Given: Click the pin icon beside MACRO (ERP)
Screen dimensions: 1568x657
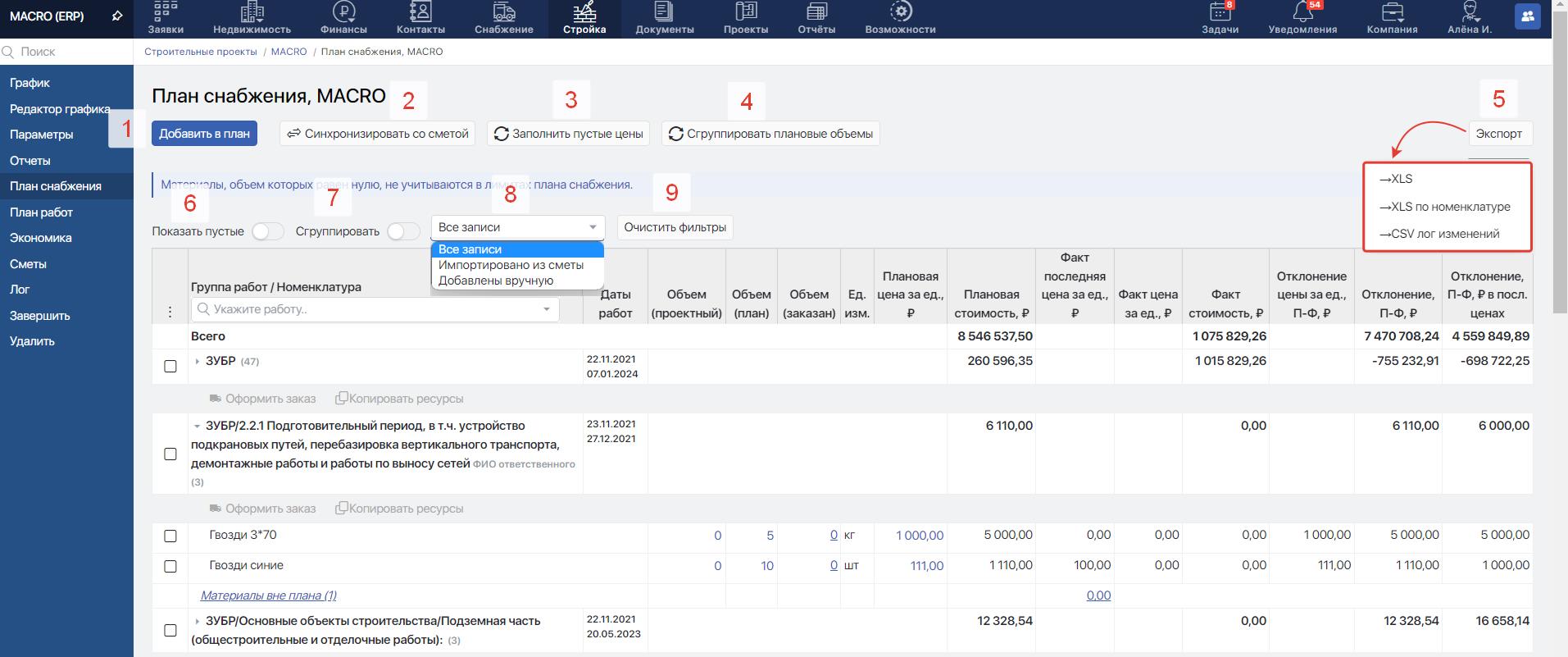Looking at the screenshot, I should point(117,16).
